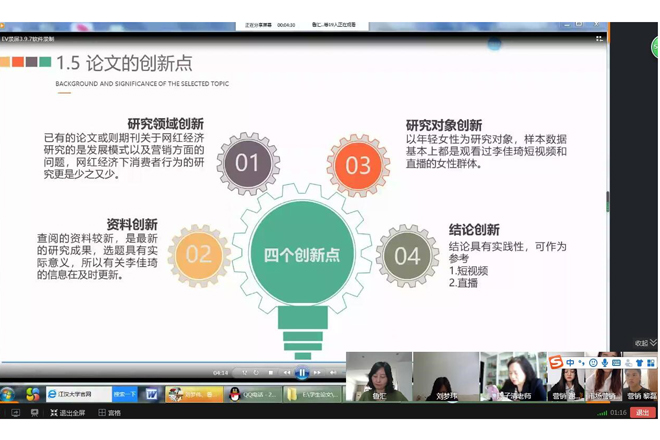This screenshot has height=440, width=660.
Task: Click the green circle icon top right
Action: (655, 47)
